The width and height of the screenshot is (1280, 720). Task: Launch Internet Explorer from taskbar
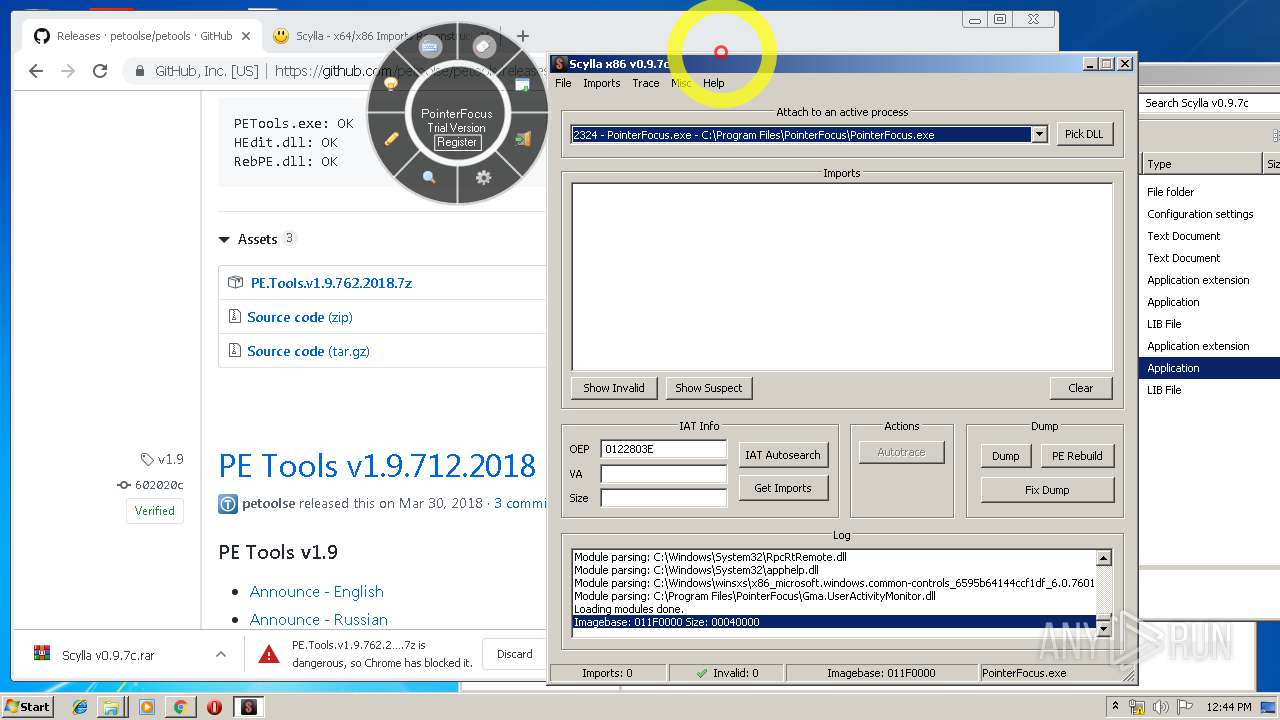(x=80, y=707)
